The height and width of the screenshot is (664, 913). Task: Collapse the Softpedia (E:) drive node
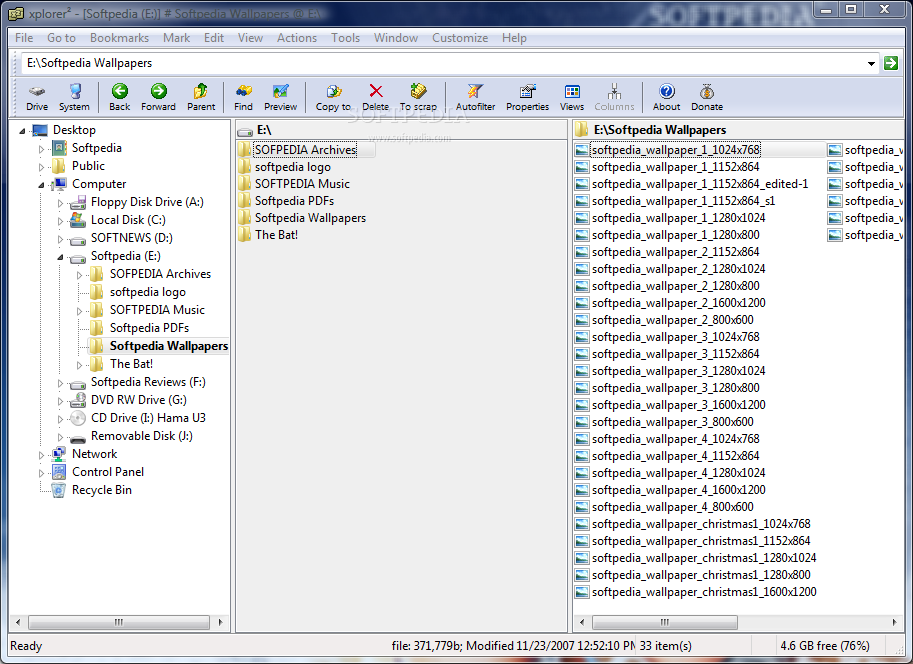[61, 257]
